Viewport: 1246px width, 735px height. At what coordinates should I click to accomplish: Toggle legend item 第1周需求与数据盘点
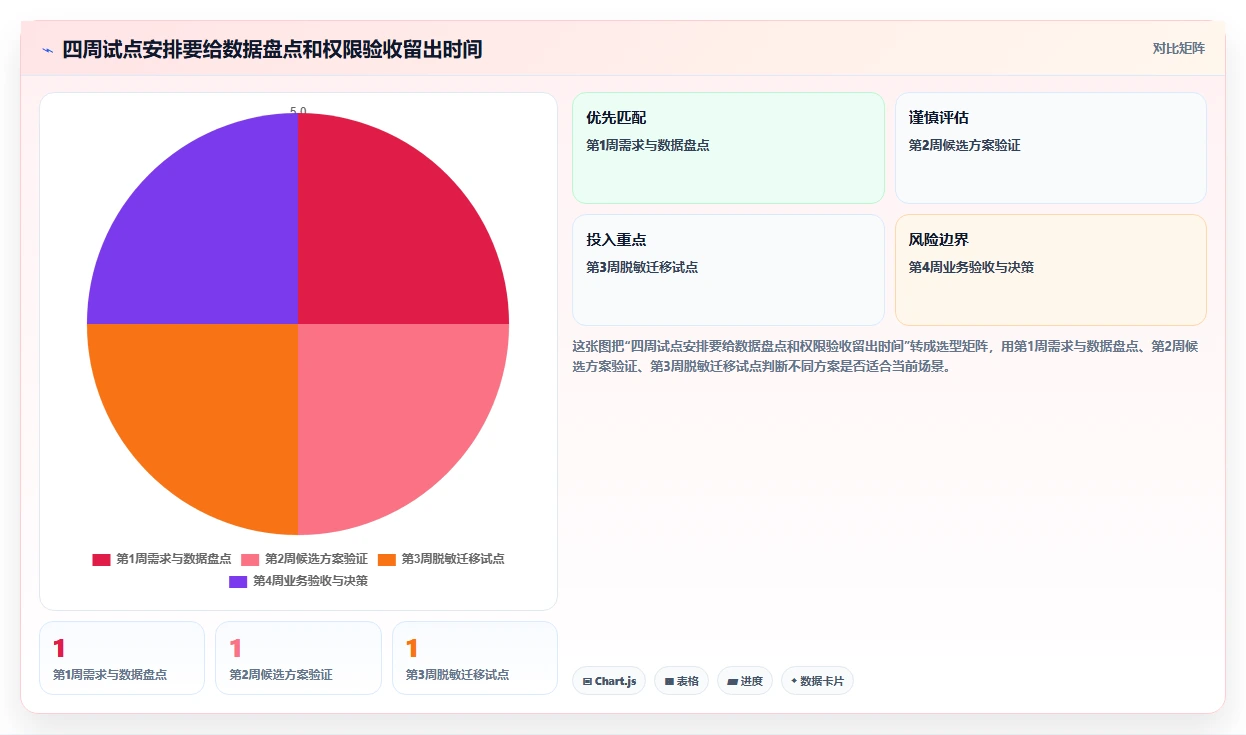click(x=162, y=559)
